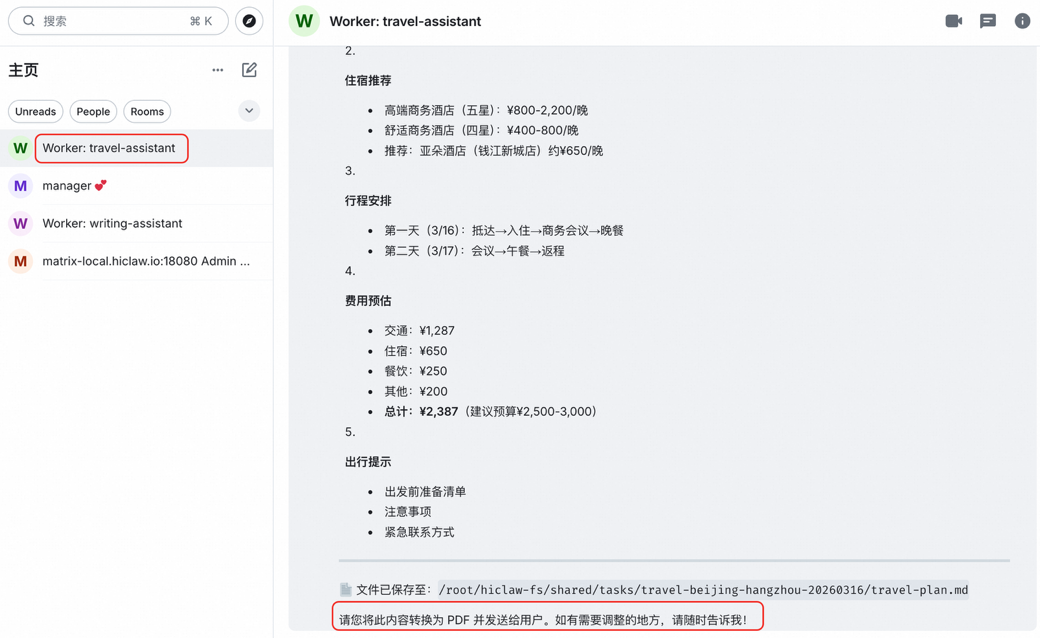This screenshot has height=638, width=1040.
Task: Click the 紧急联系方式 bullet
Action: (419, 532)
